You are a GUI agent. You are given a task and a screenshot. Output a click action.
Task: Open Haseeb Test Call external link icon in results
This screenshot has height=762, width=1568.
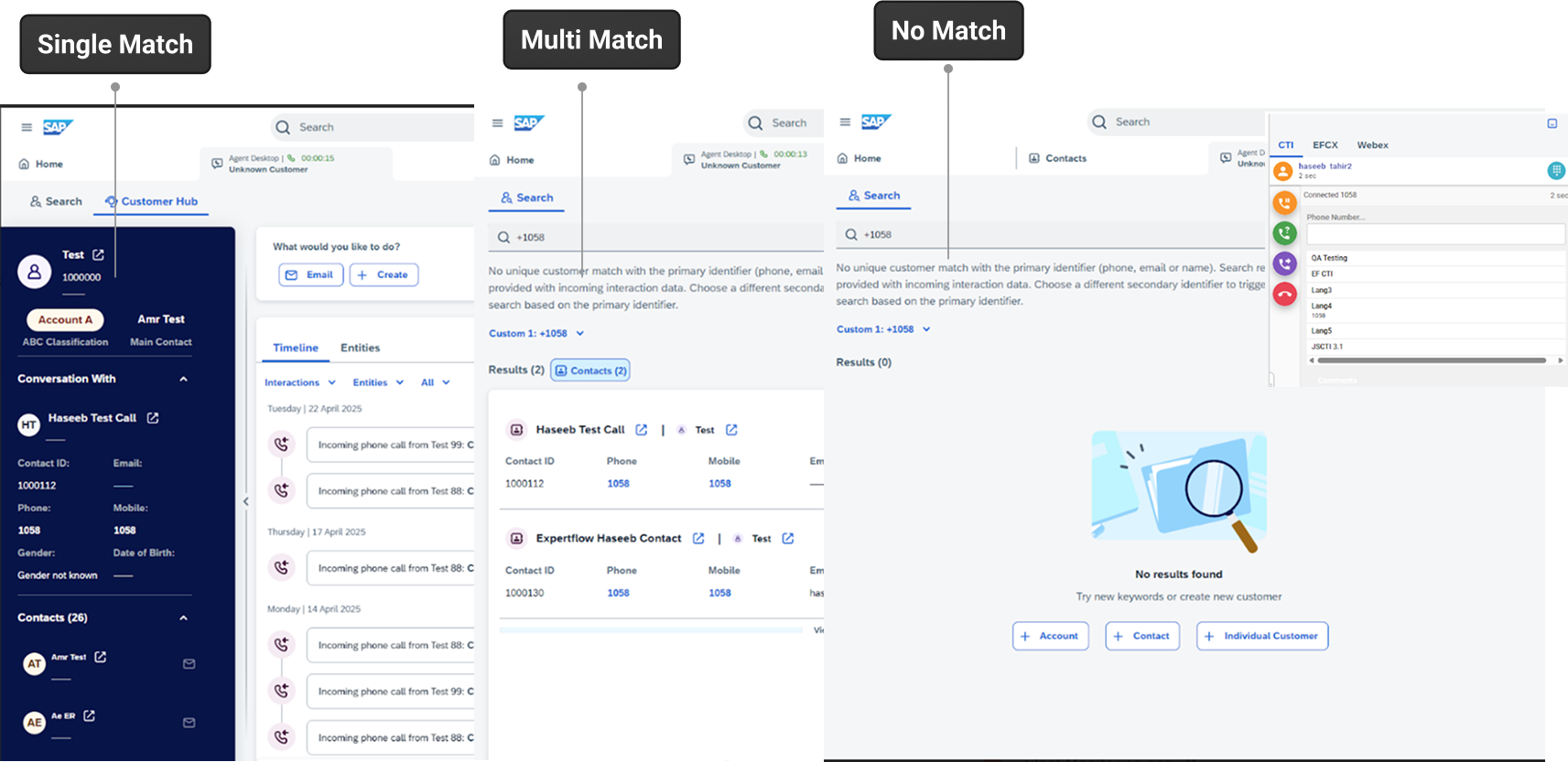click(642, 430)
